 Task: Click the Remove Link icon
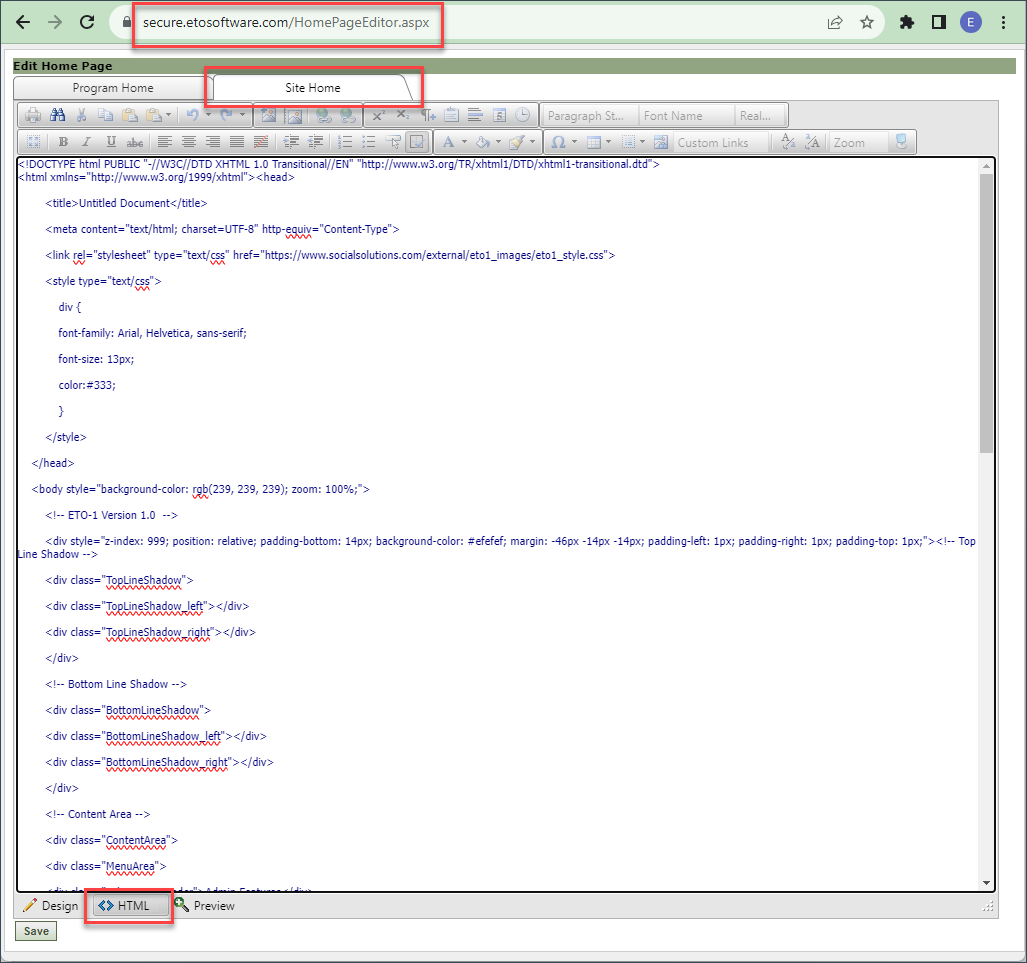coord(348,116)
